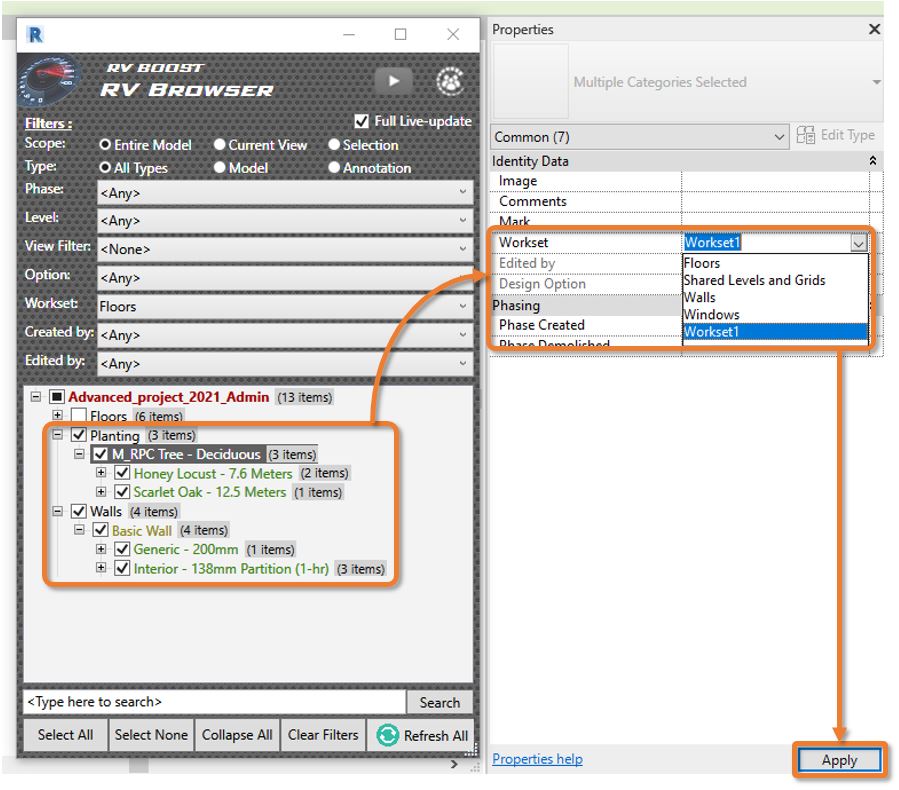Open the Option filter dropdown
Viewport: 899px width, 790px height.
pyautogui.click(x=285, y=277)
